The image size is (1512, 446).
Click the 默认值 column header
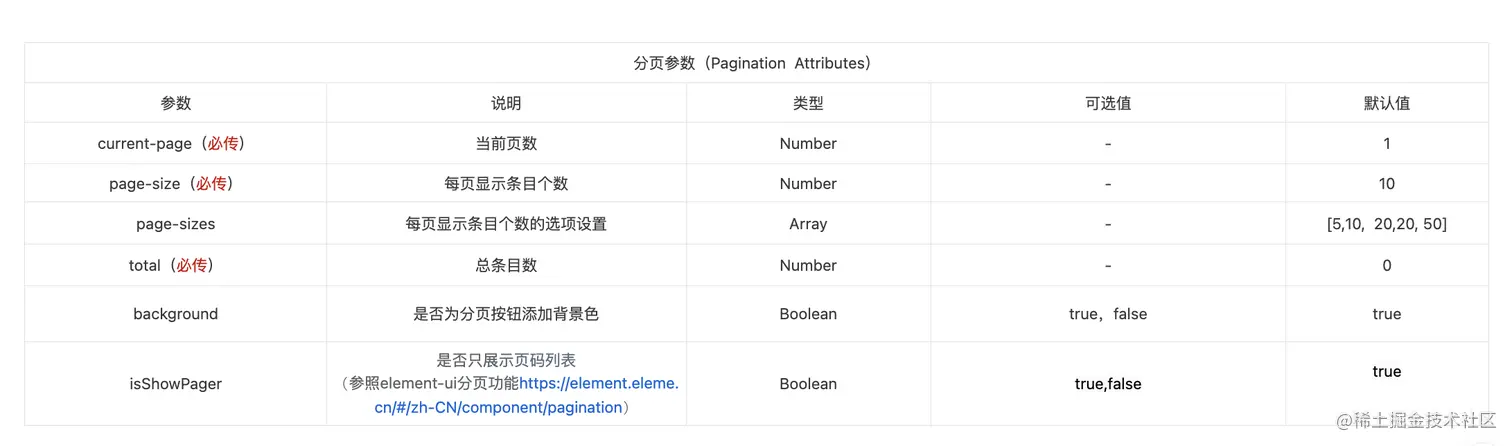coord(1387,103)
